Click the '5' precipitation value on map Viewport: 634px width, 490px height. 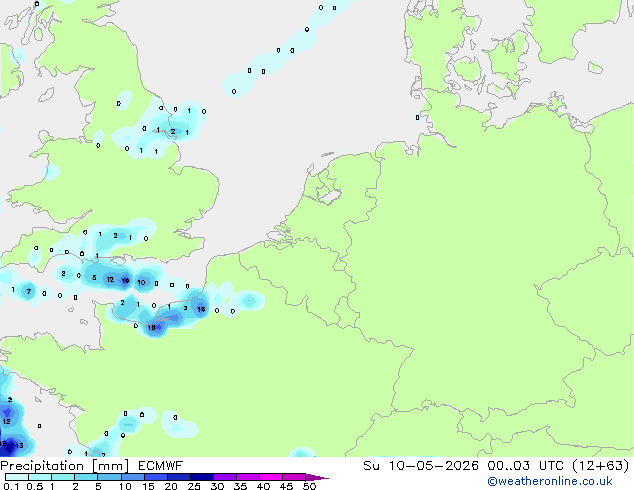[94, 277]
